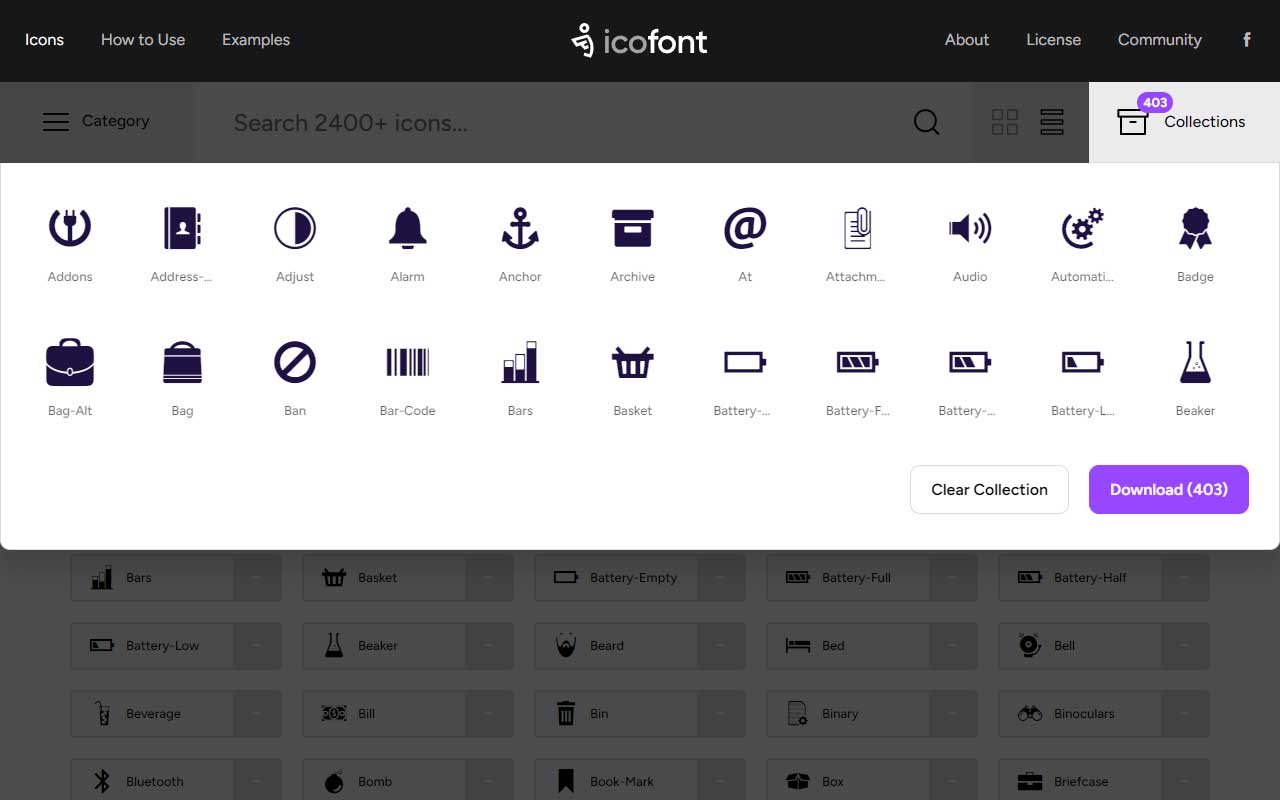Screen dimensions: 1280x800
Task: Go to How to Use page
Action: point(143,40)
